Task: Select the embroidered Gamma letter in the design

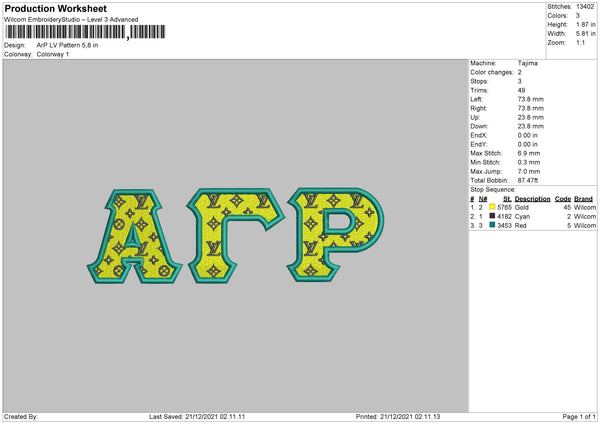Action: [236, 236]
